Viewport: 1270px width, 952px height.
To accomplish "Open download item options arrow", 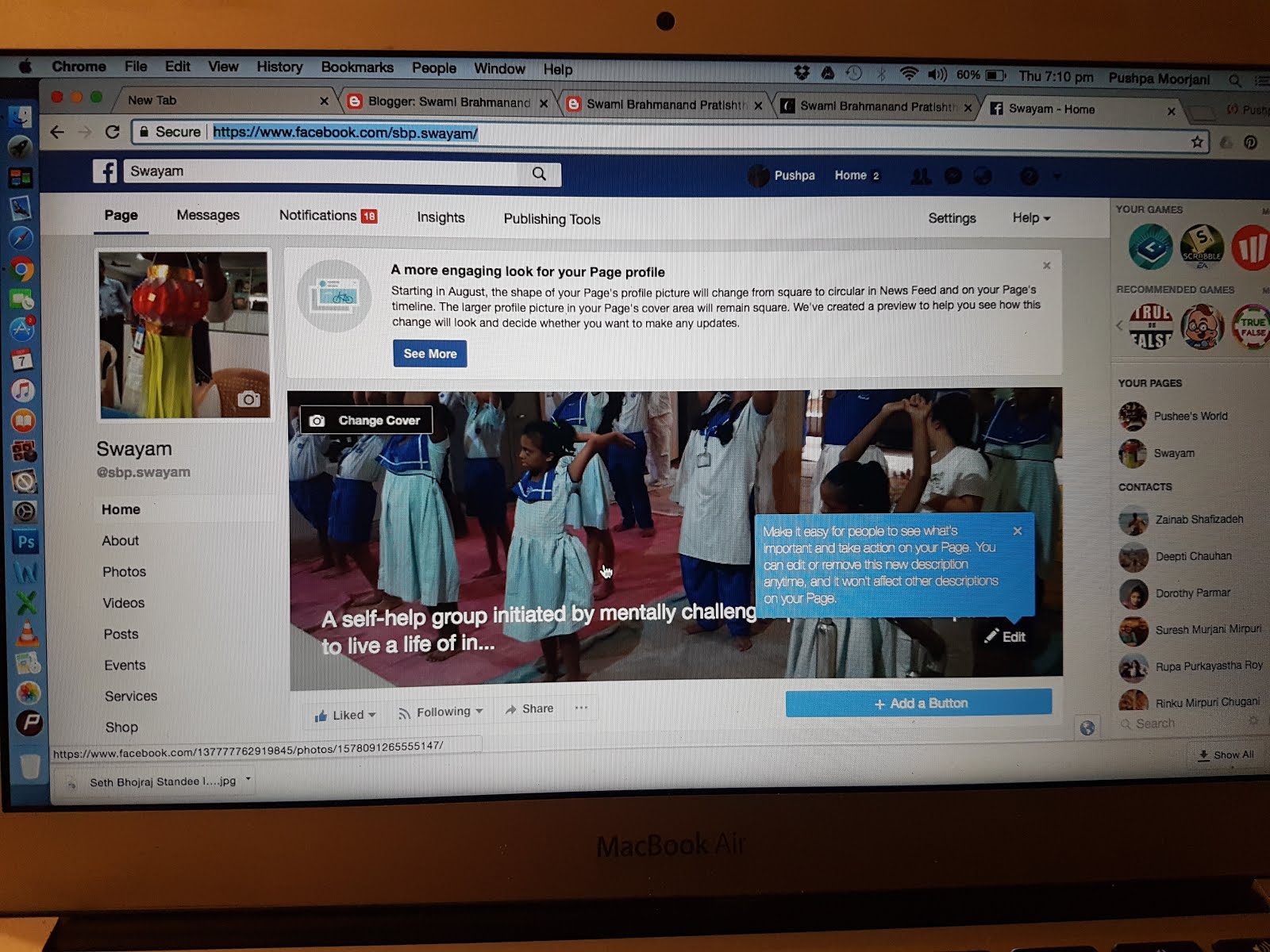I will coord(248,780).
